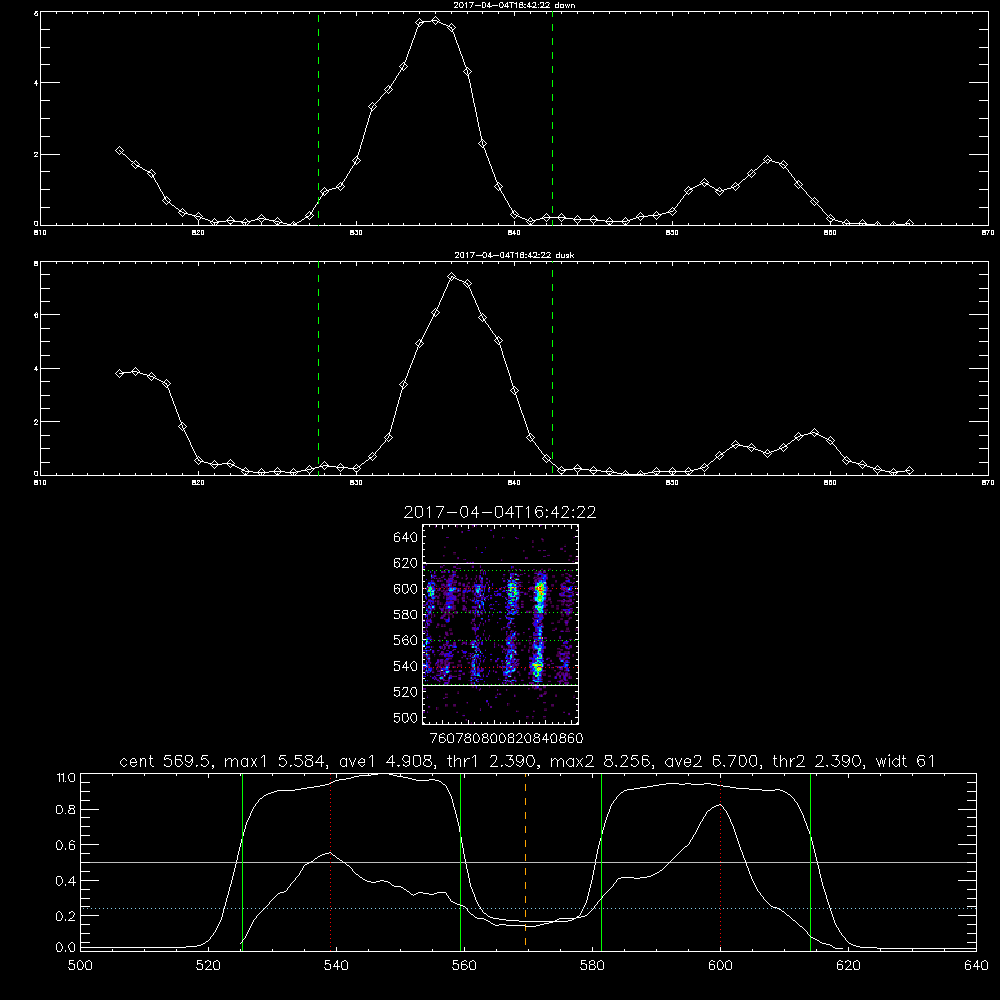
Task: Click the green boundary line near 525 in bottom plot
Action: coord(242,861)
